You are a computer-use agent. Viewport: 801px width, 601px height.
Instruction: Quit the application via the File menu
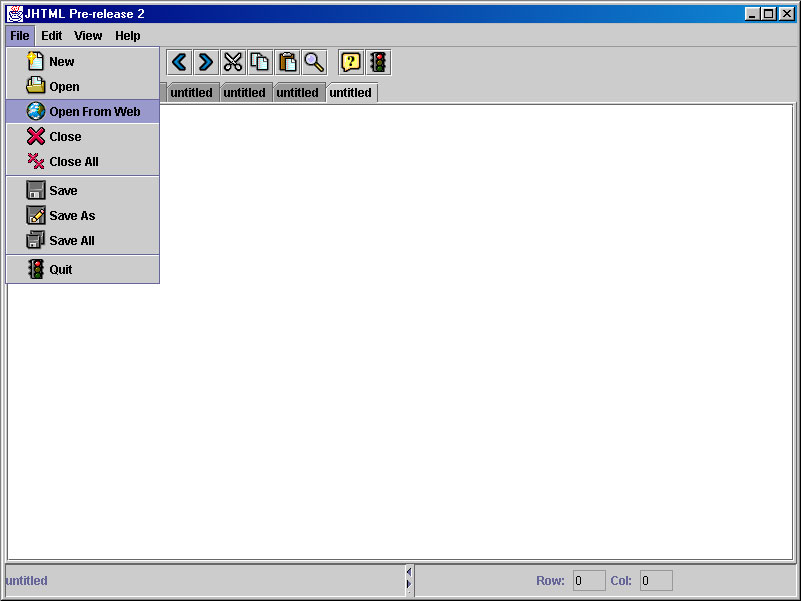pyautogui.click(x=61, y=270)
